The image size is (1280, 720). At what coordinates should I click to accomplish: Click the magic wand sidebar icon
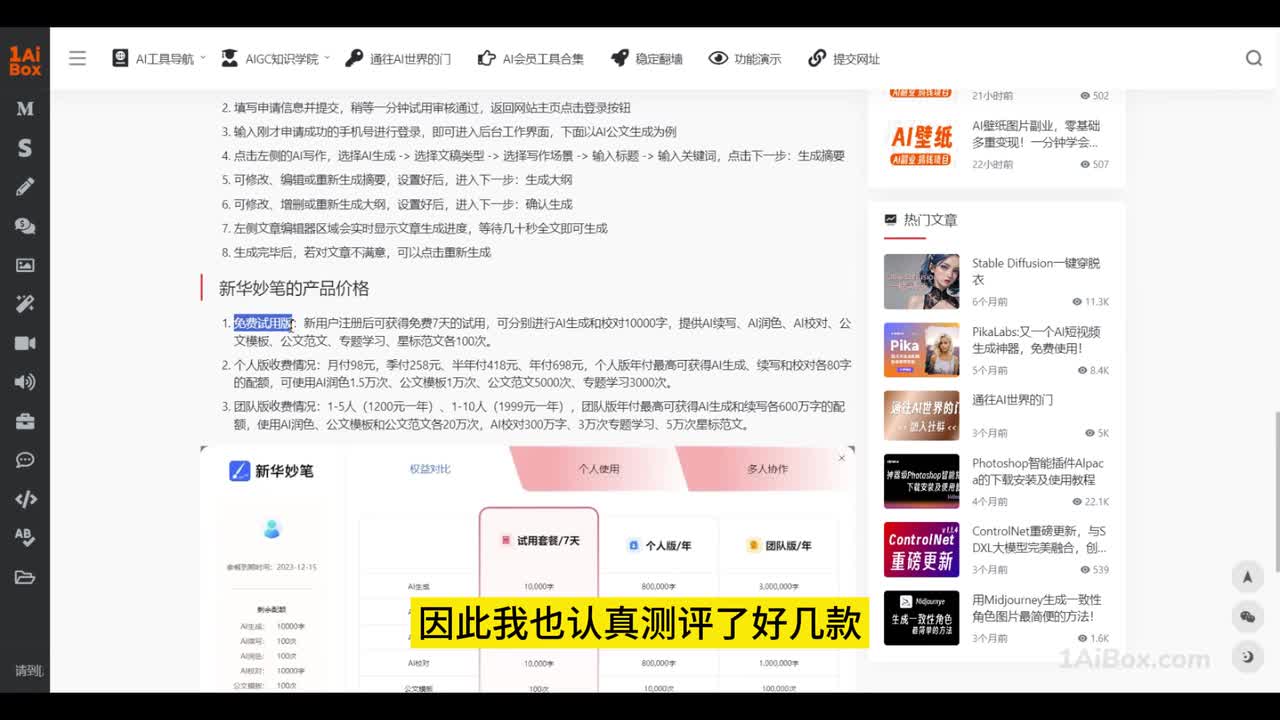point(25,304)
